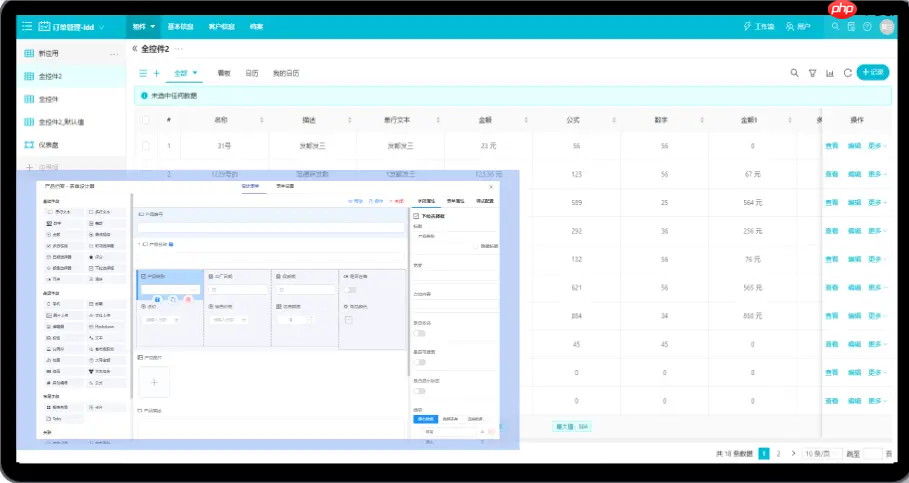This screenshot has width=909, height=483.
Task: Click the blue 记录 add button
Action: pos(872,72)
